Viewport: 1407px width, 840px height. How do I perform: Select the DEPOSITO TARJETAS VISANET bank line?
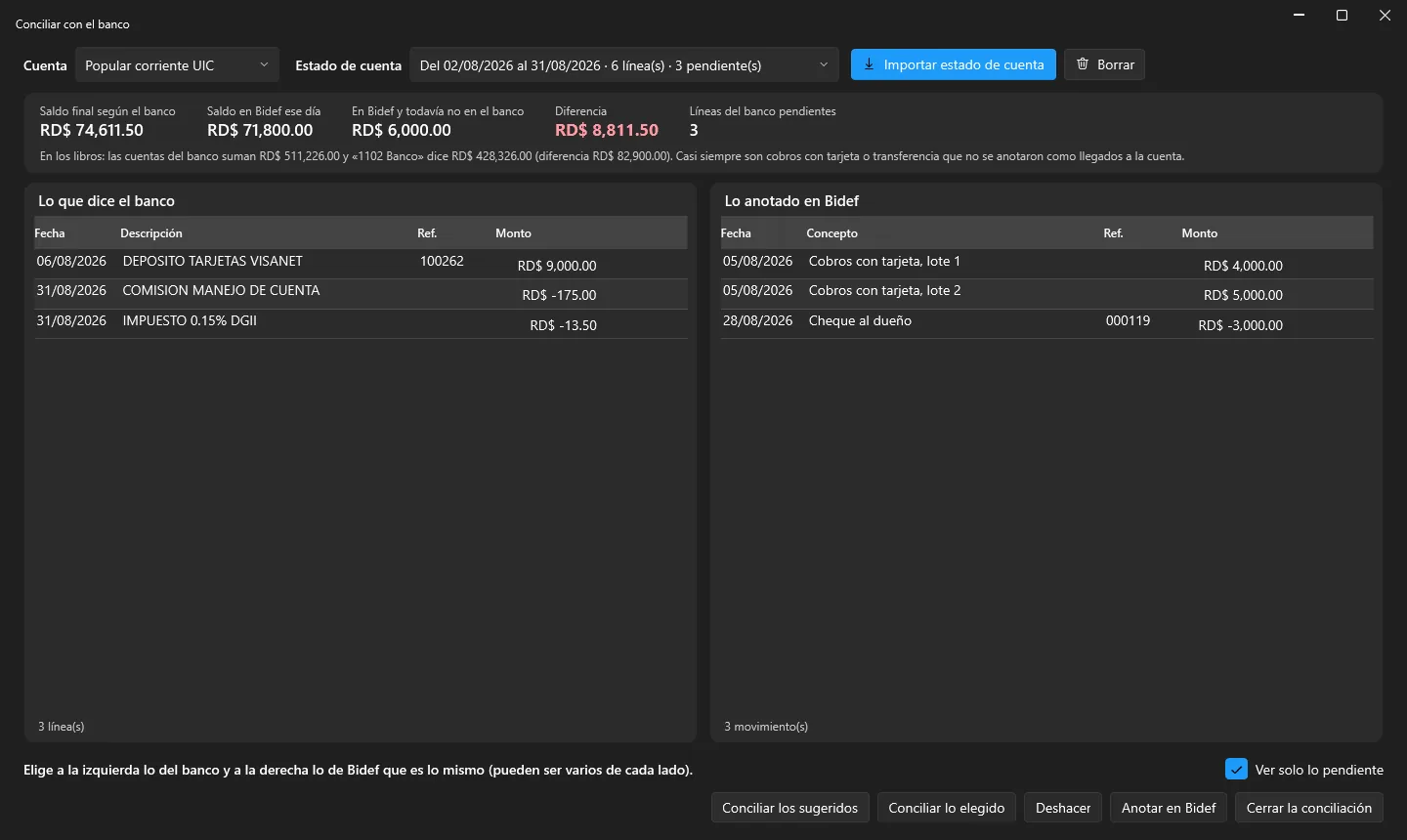(361, 264)
